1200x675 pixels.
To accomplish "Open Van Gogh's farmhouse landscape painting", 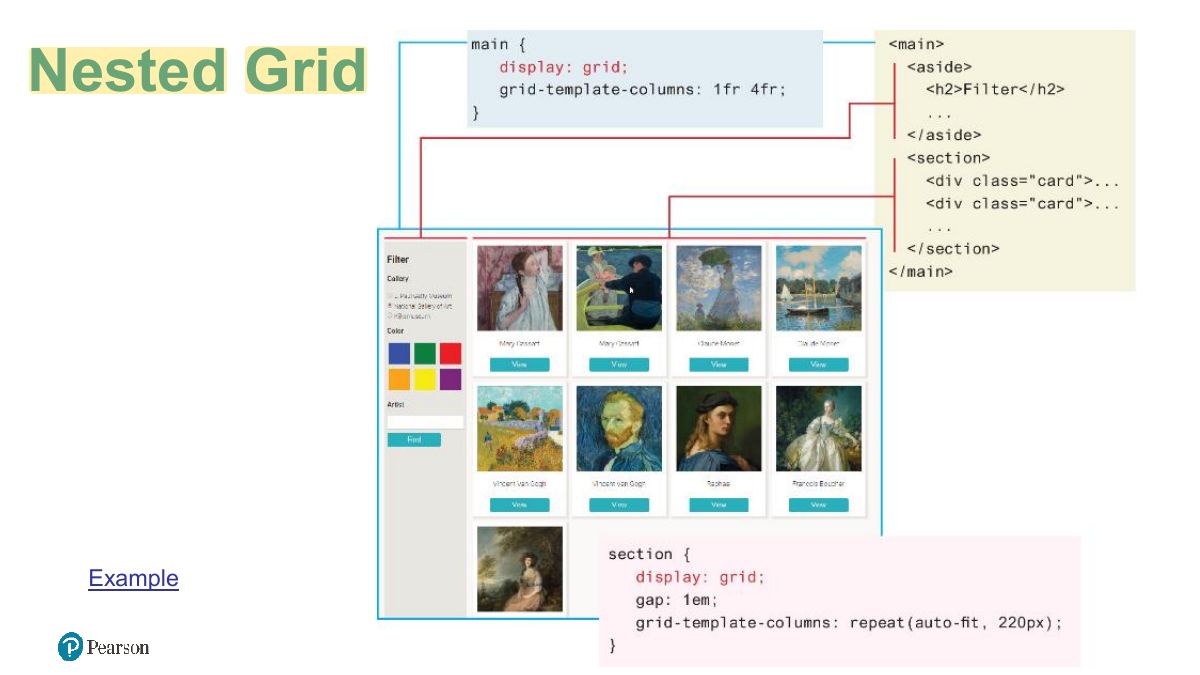I will point(519,428).
